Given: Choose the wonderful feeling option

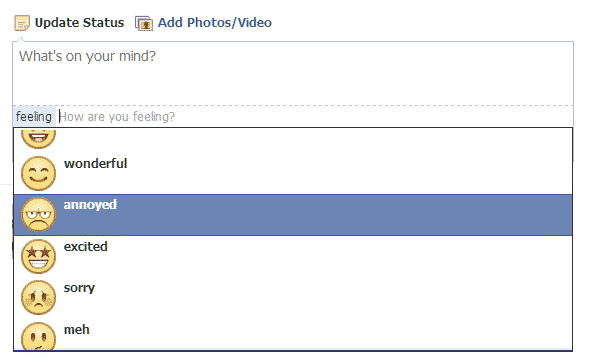Looking at the screenshot, I should click(293, 173).
